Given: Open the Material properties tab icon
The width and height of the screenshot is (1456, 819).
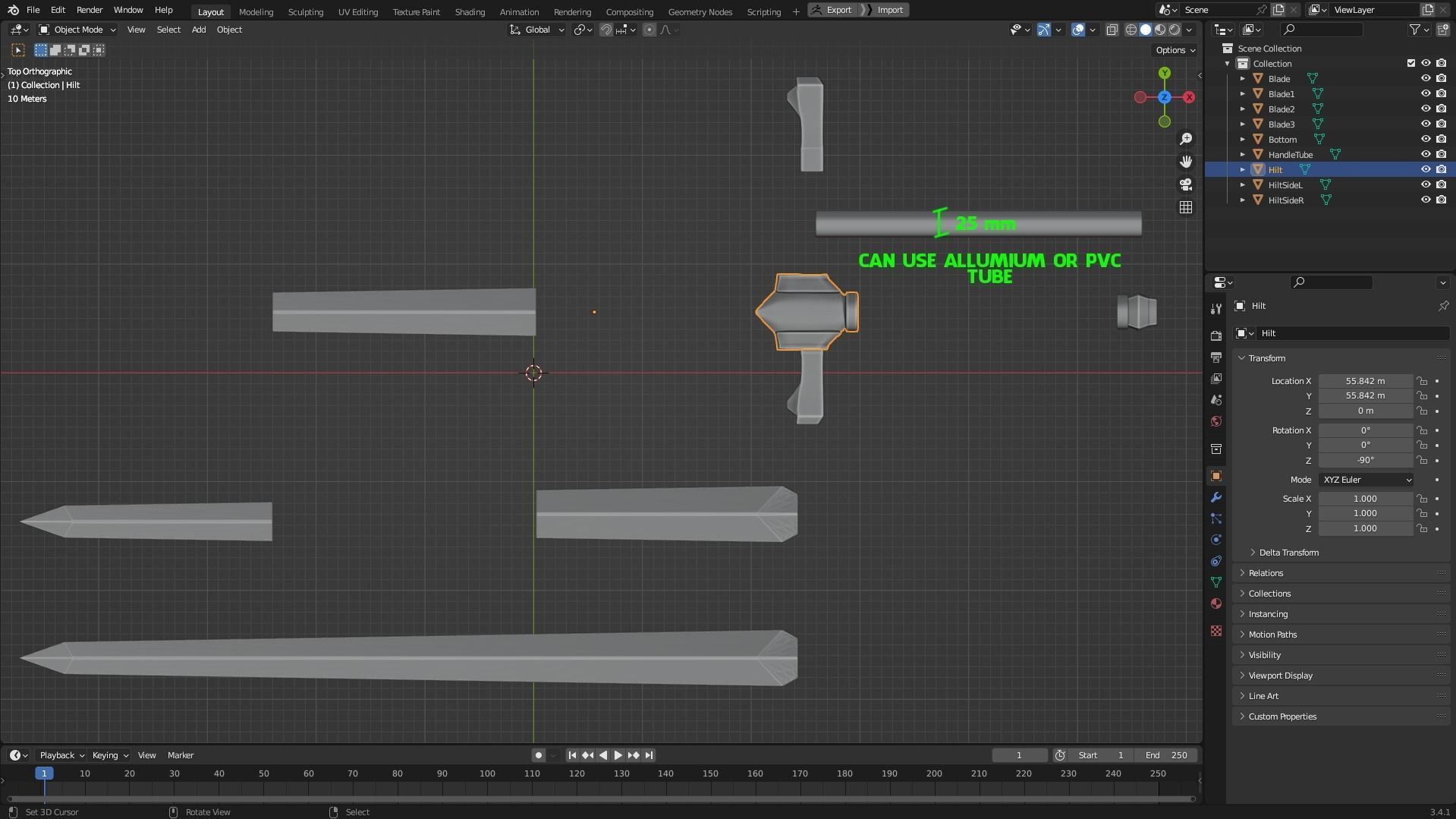Looking at the screenshot, I should pyautogui.click(x=1216, y=603).
